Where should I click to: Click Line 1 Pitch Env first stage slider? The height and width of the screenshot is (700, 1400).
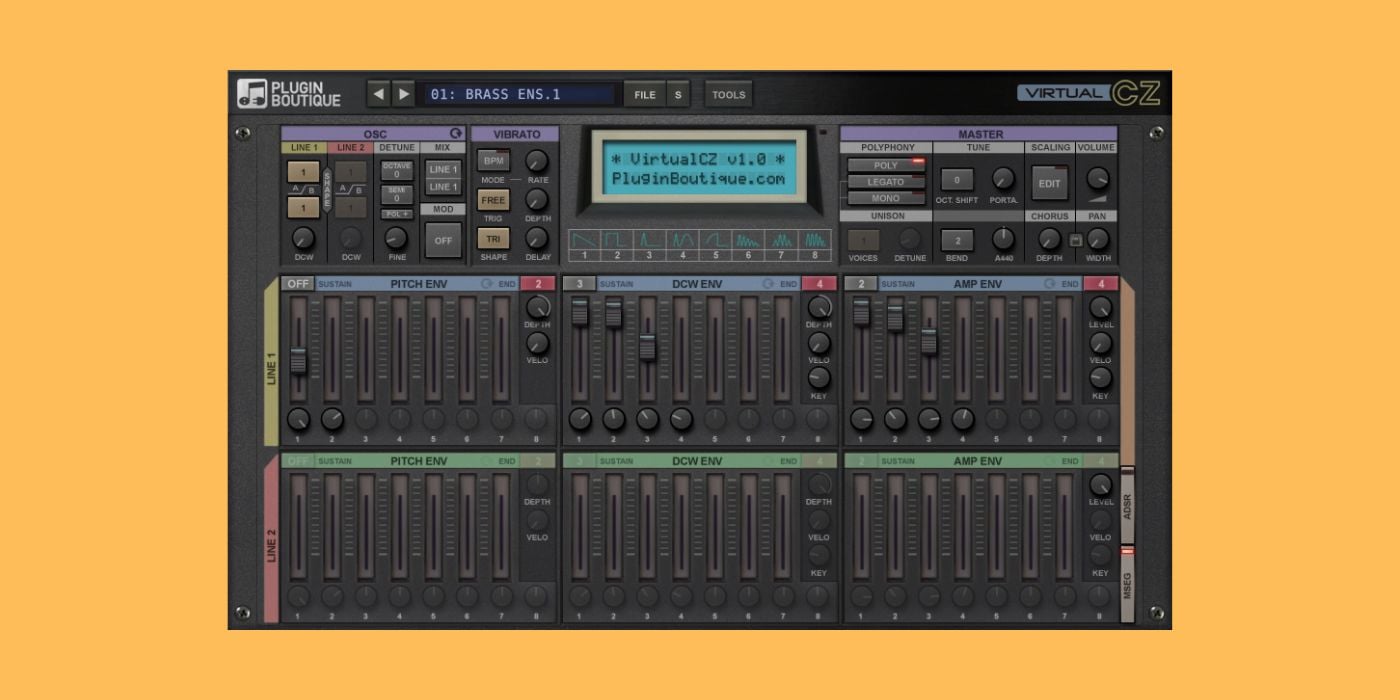click(x=298, y=360)
